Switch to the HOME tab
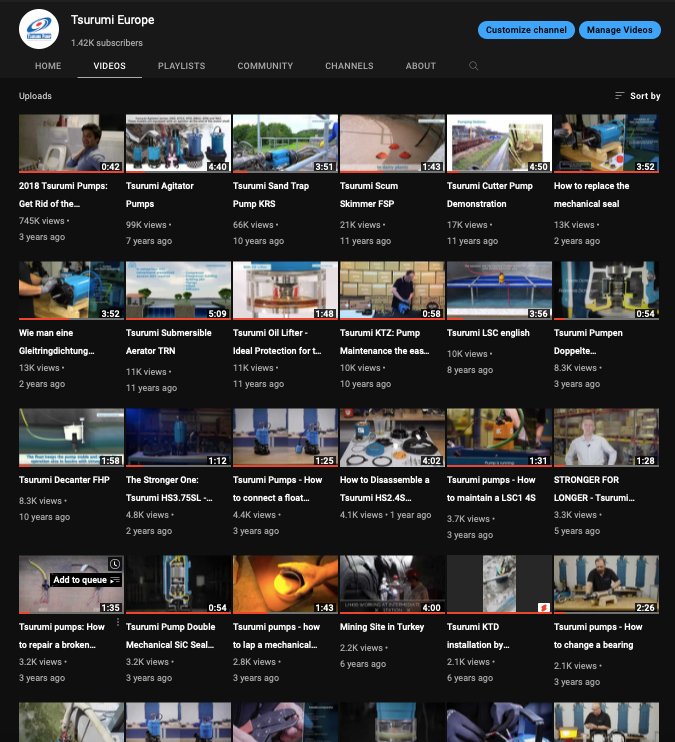This screenshot has width=675, height=742. tap(48, 66)
